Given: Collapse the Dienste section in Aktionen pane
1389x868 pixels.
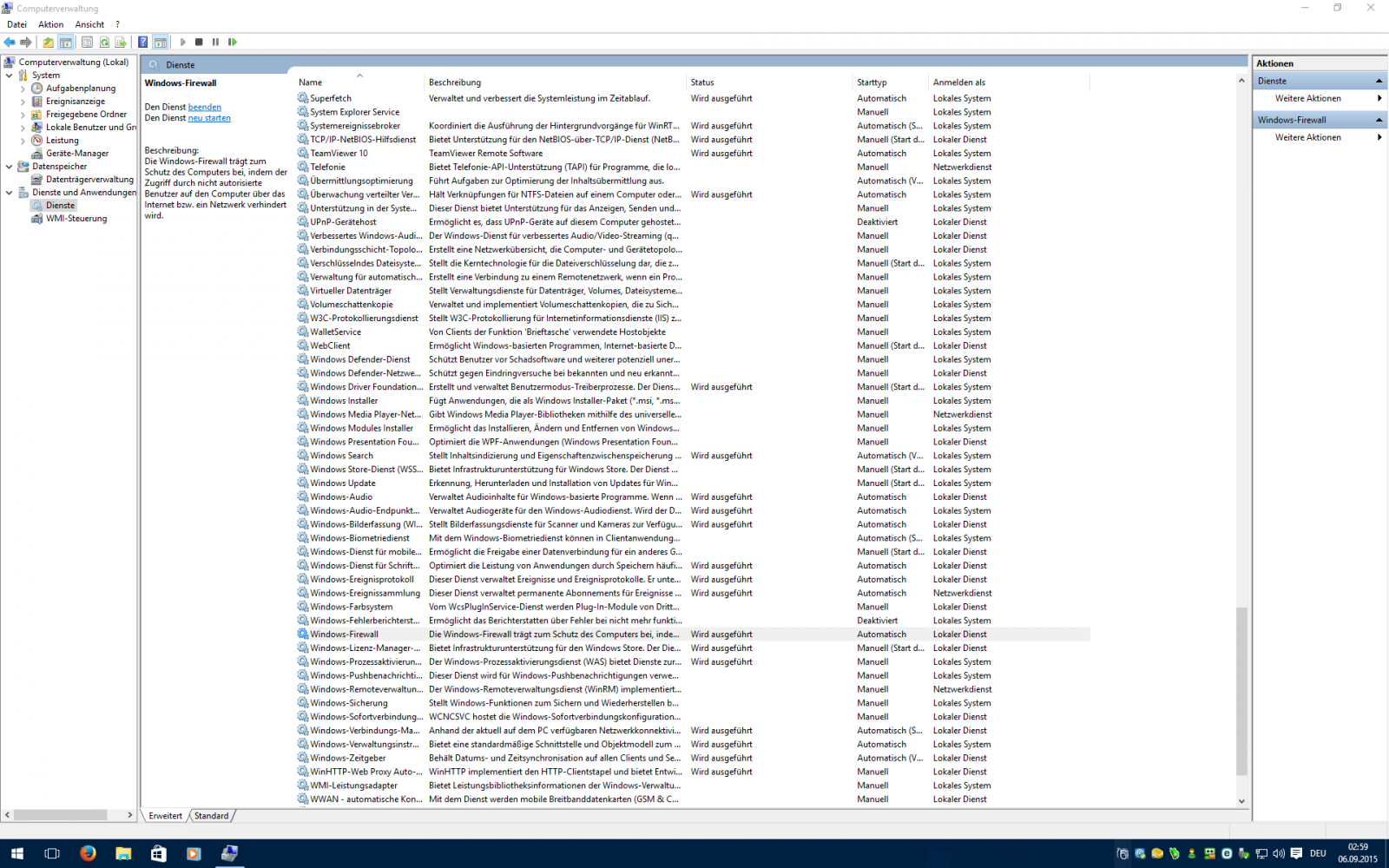Looking at the screenshot, I should click(x=1379, y=81).
